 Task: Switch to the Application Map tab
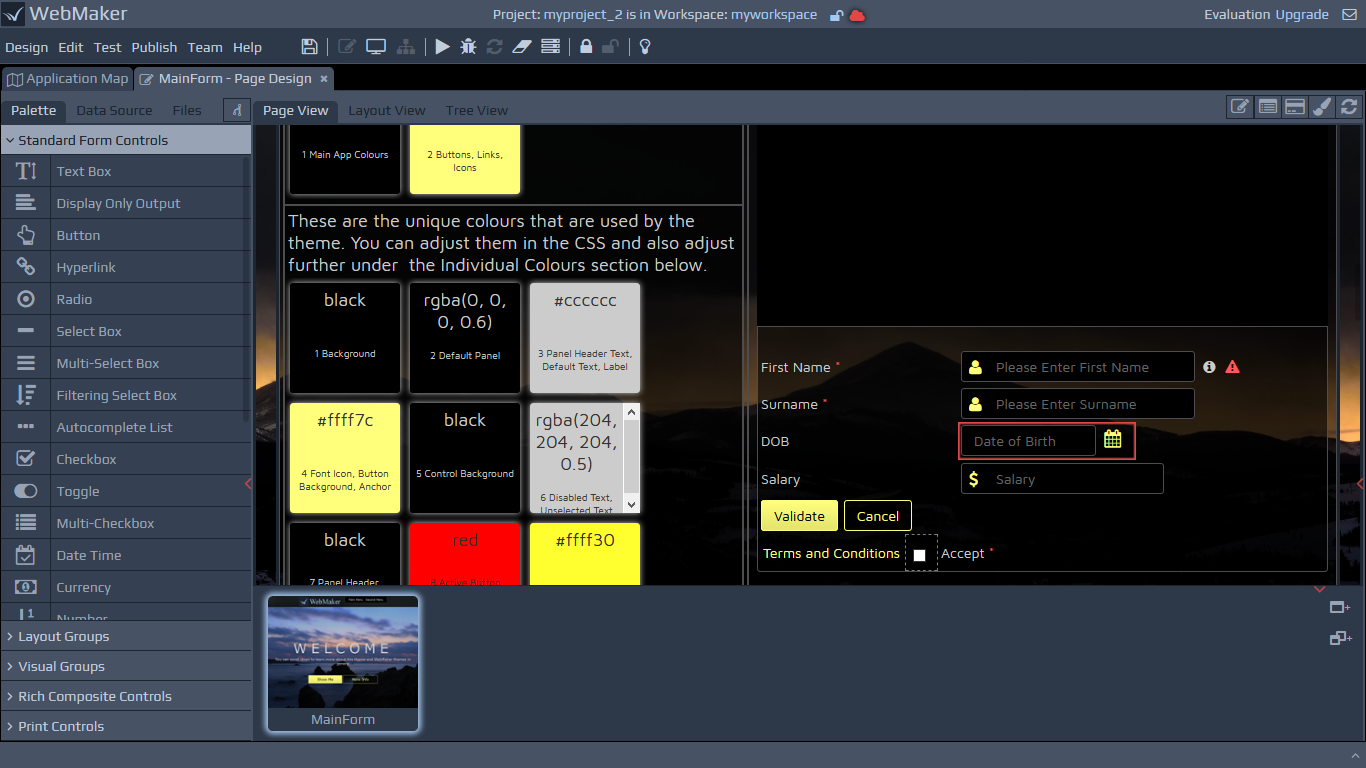(x=67, y=79)
